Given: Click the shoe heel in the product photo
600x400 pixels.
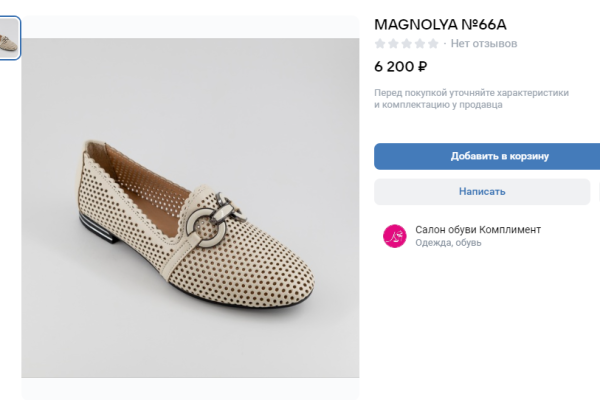Looking at the screenshot, I should pyautogui.click(x=91, y=227).
